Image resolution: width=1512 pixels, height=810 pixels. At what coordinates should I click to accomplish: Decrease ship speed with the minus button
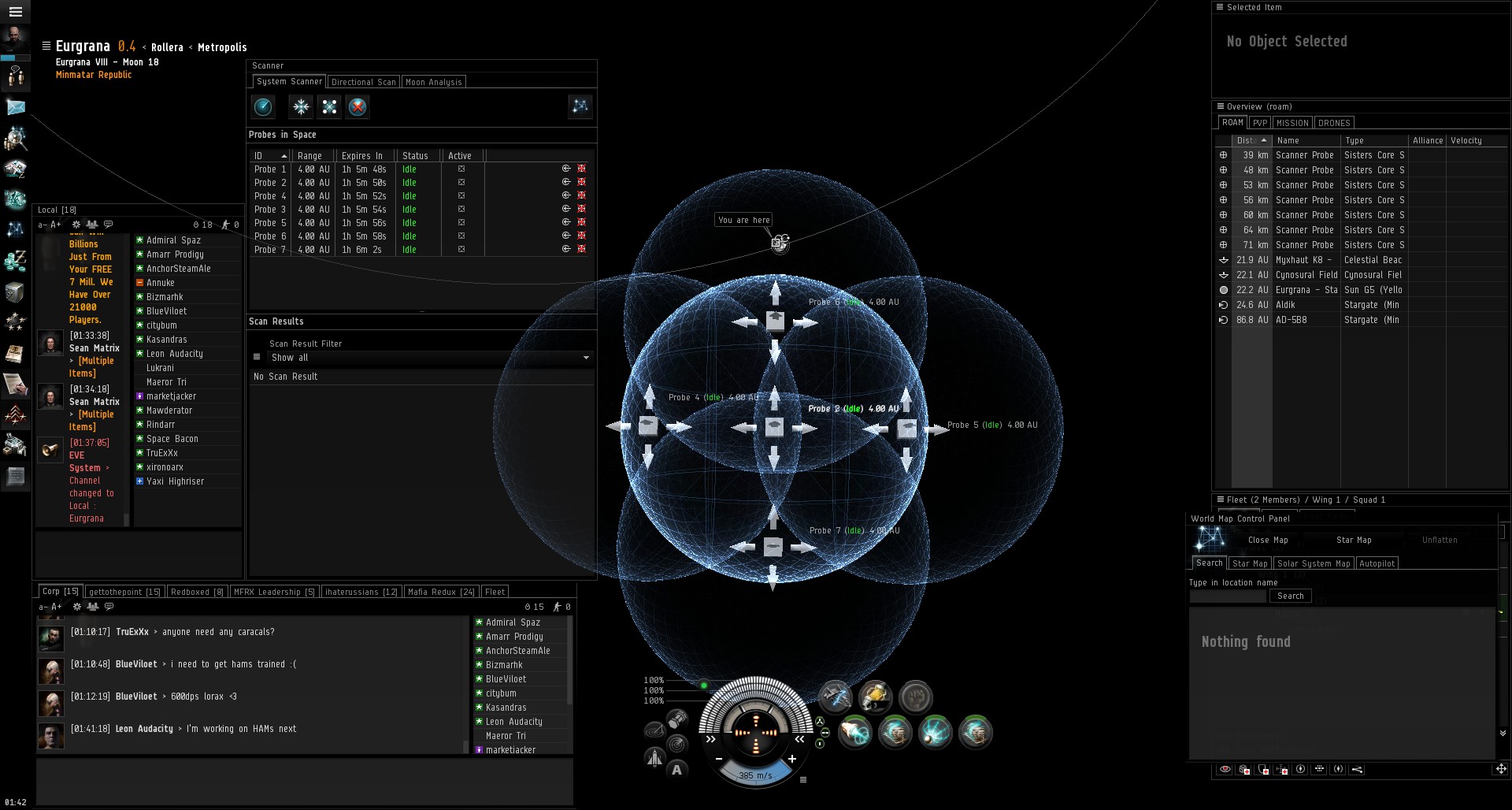pyautogui.click(x=719, y=759)
